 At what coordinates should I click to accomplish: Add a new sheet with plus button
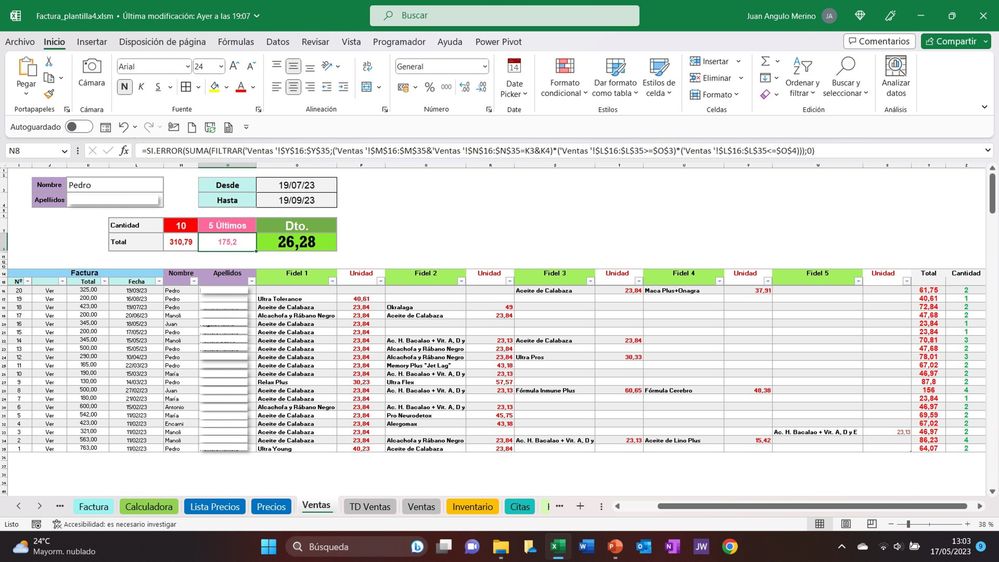(580, 506)
